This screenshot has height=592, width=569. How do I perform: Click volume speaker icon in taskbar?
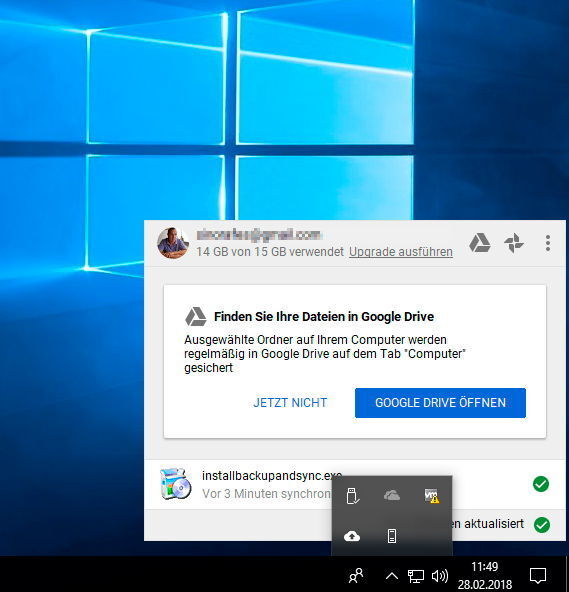click(x=439, y=576)
